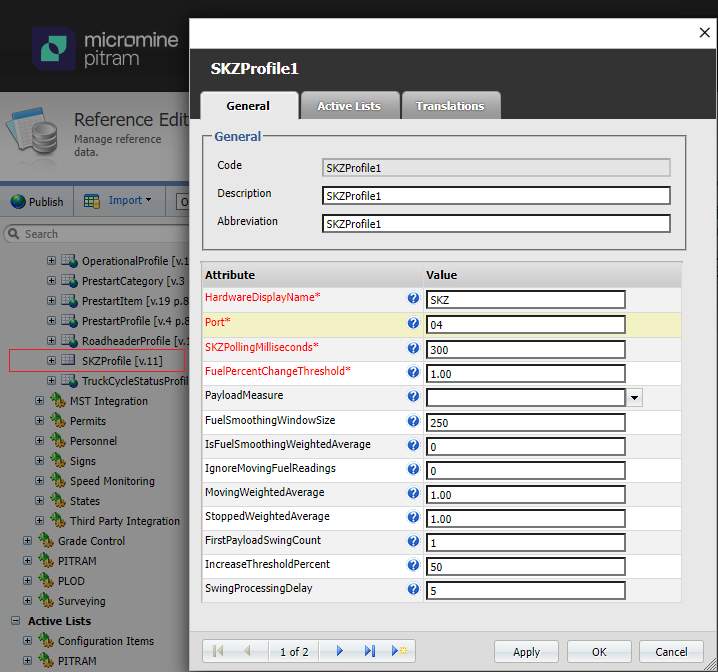This screenshot has height=672, width=718.
Task: Open help icon for Port attribute
Action: point(413,323)
